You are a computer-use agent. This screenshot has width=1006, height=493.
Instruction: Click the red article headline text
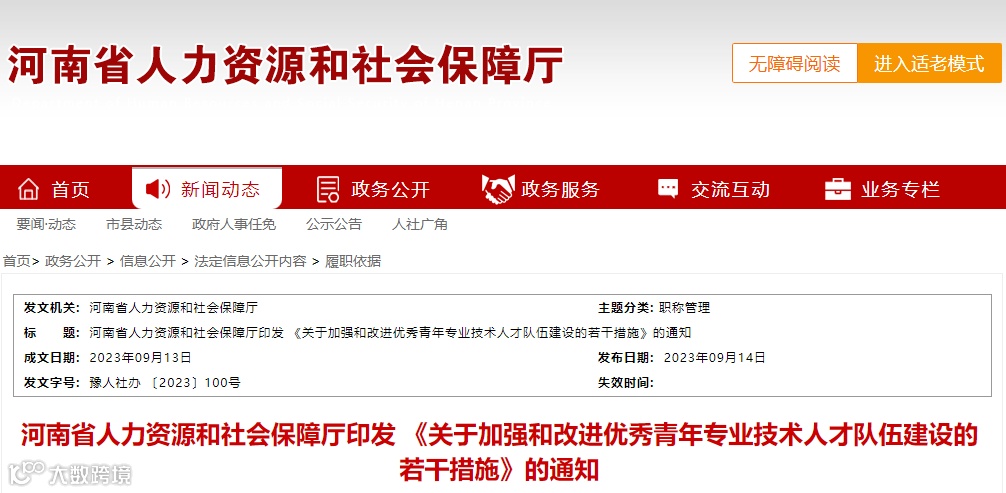[x=499, y=453]
